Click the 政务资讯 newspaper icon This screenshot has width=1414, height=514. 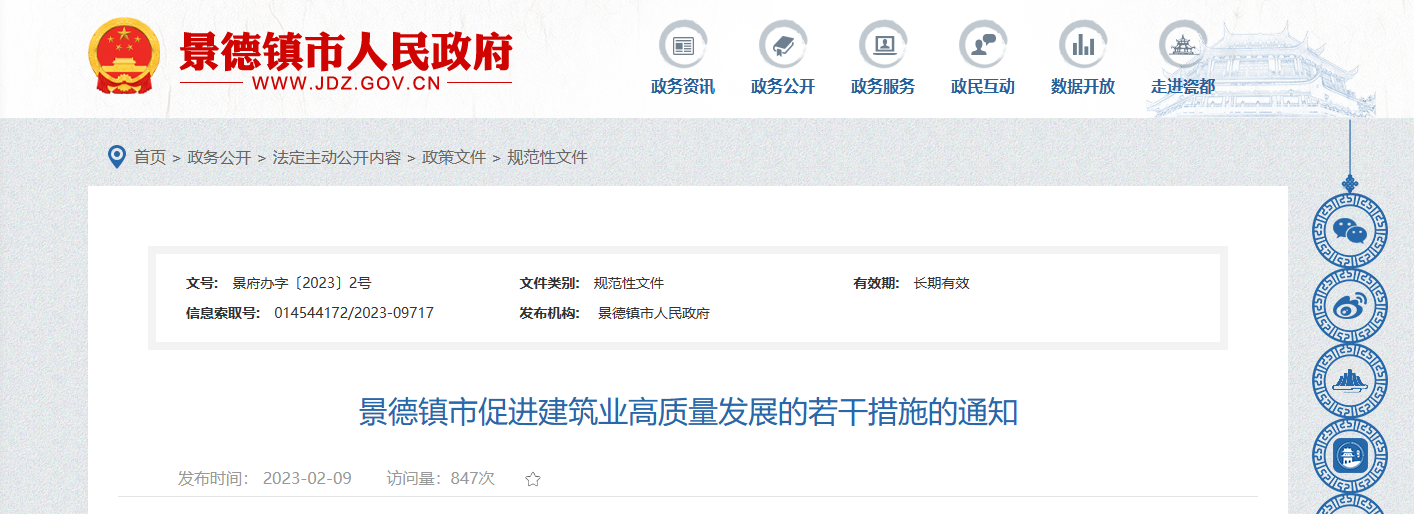[x=683, y=45]
